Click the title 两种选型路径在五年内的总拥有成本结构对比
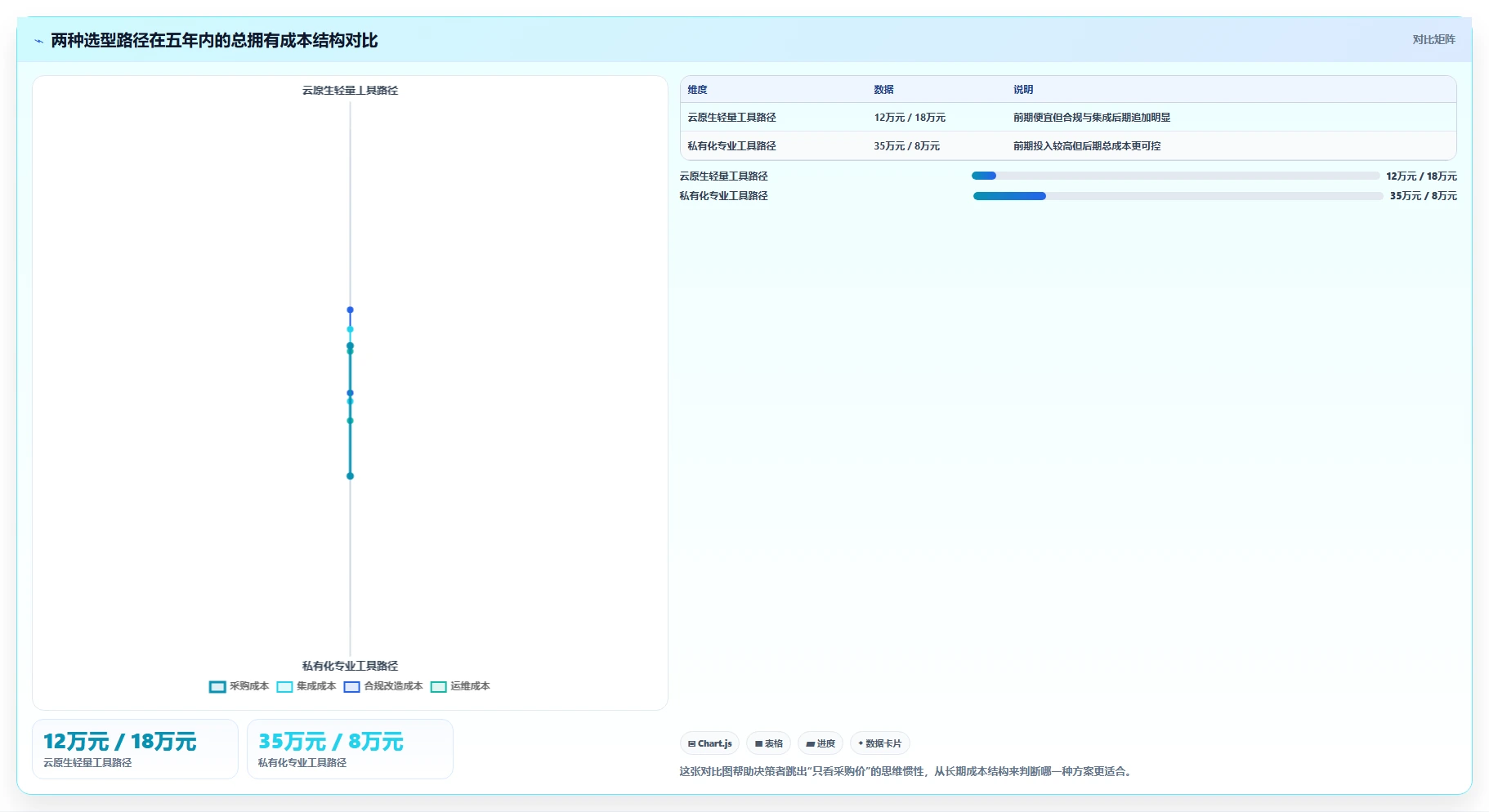The image size is (1489, 812). click(x=214, y=41)
